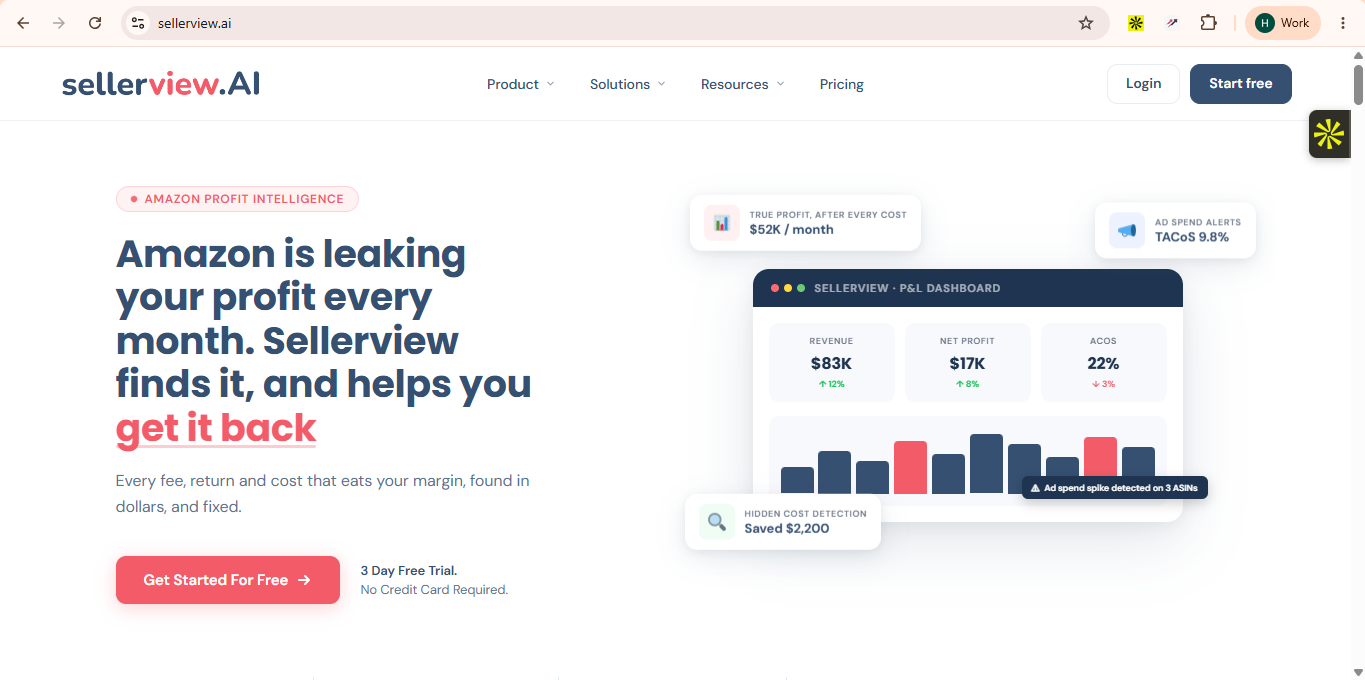Expand the Product menu

520,84
